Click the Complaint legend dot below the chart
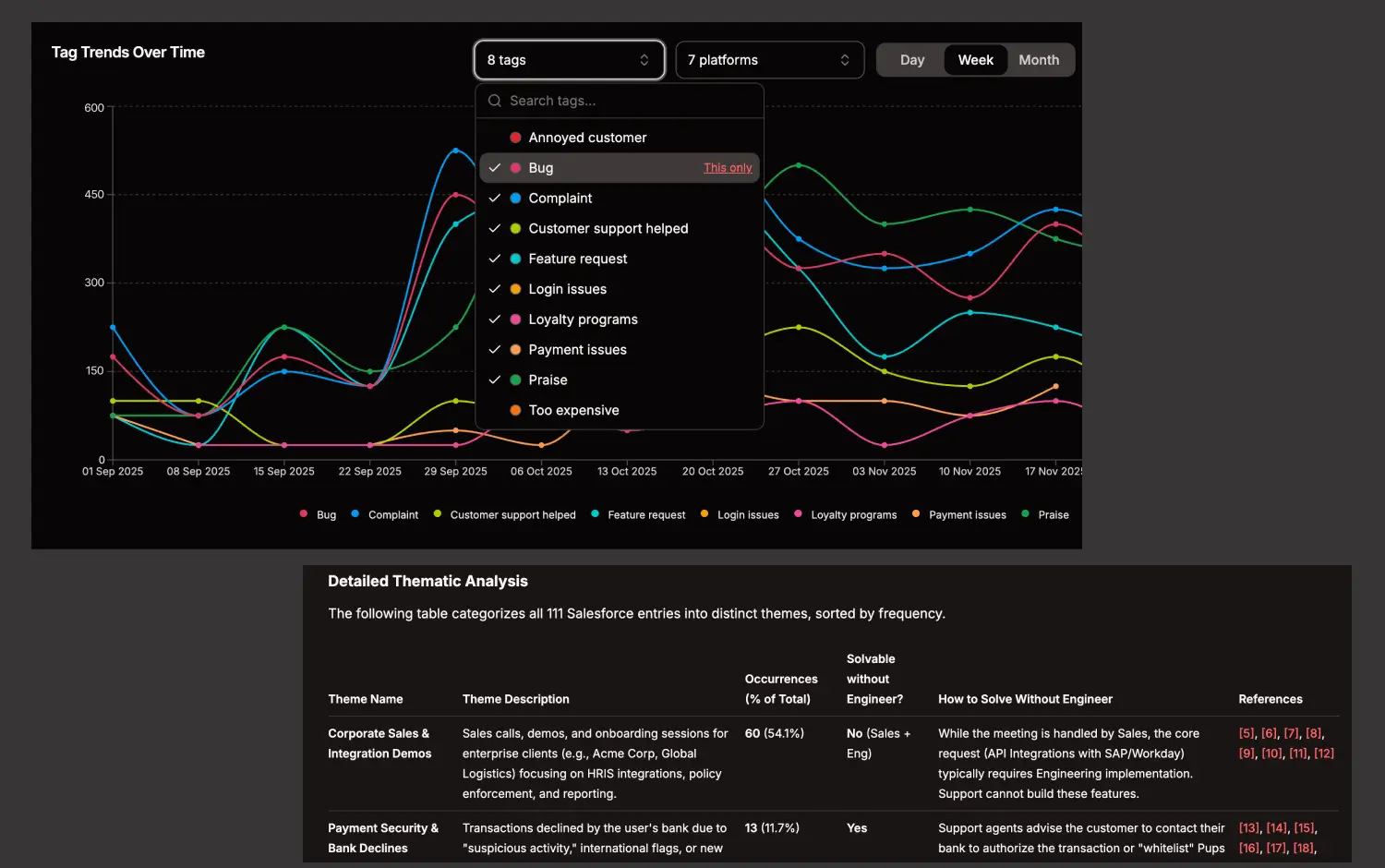1385x868 pixels. point(354,513)
